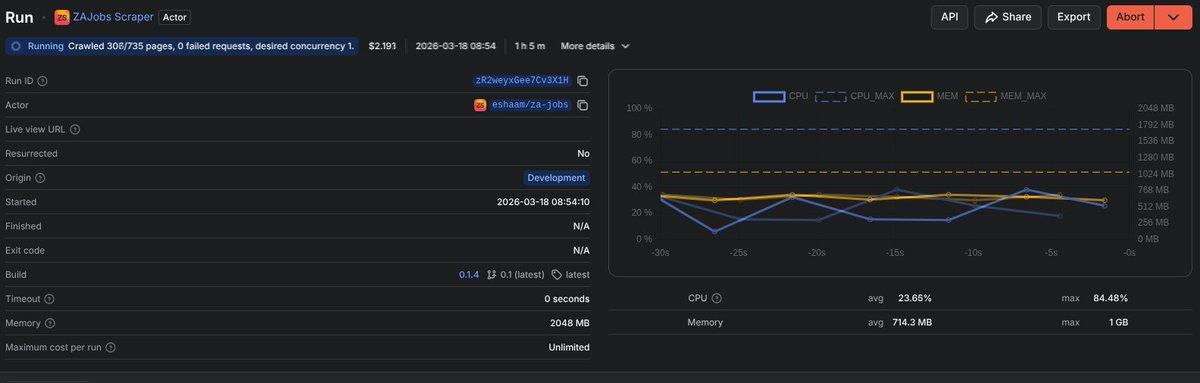Viewport: 1200px width, 383px height.
Task: Click CPU average value 23.65%
Action: tap(915, 298)
